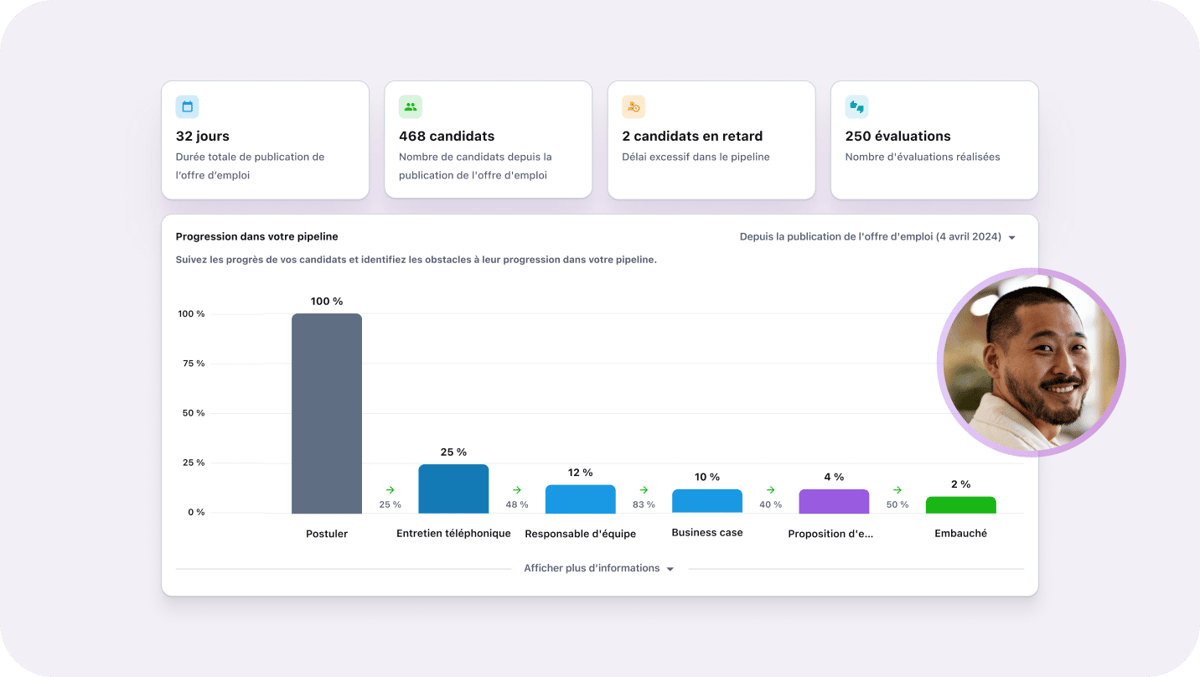Screen dimensions: 1200x677
Task: Open the 468 candidats card
Action: (488, 140)
